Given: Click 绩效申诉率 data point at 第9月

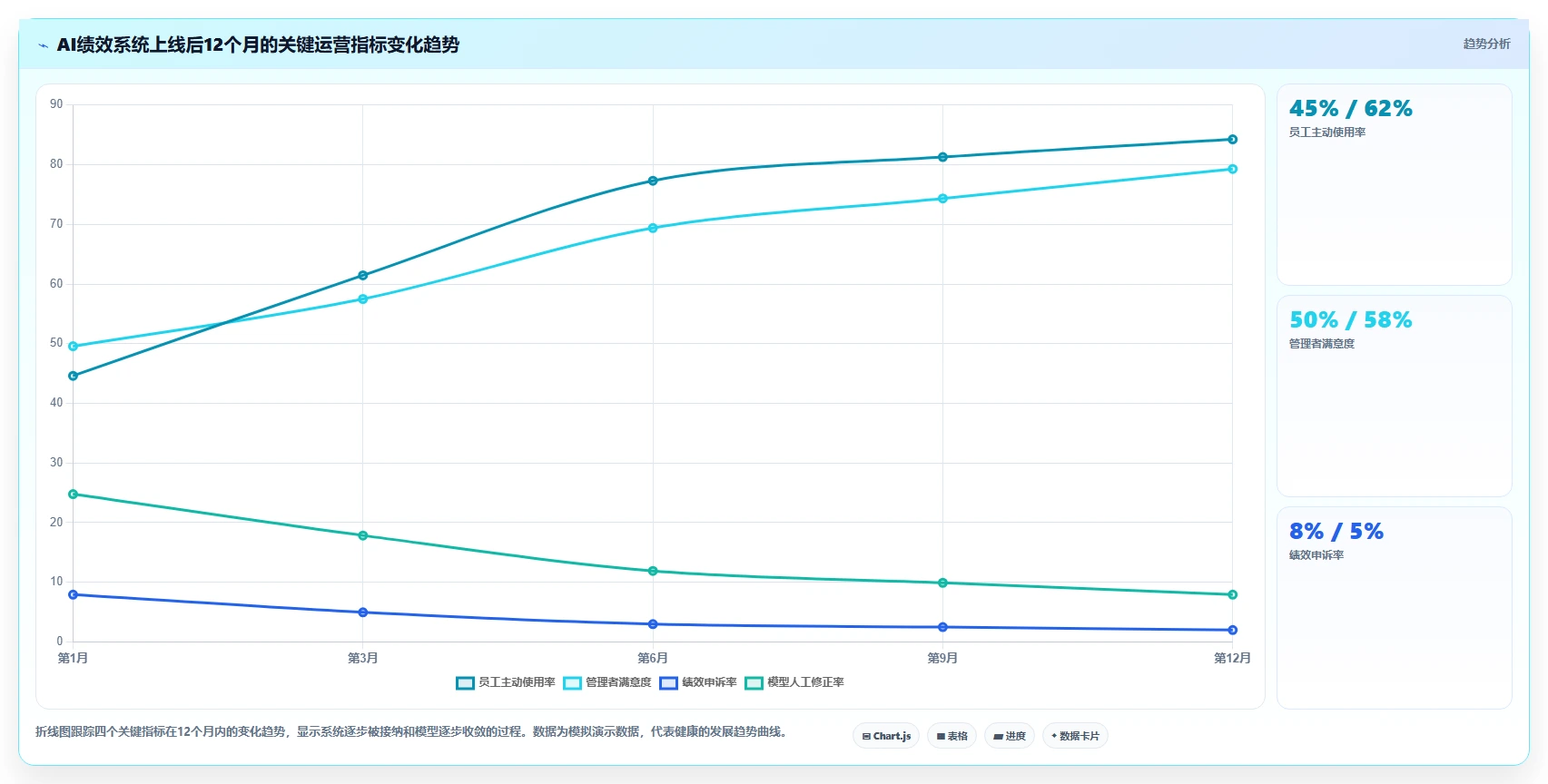Looking at the screenshot, I should (x=942, y=627).
